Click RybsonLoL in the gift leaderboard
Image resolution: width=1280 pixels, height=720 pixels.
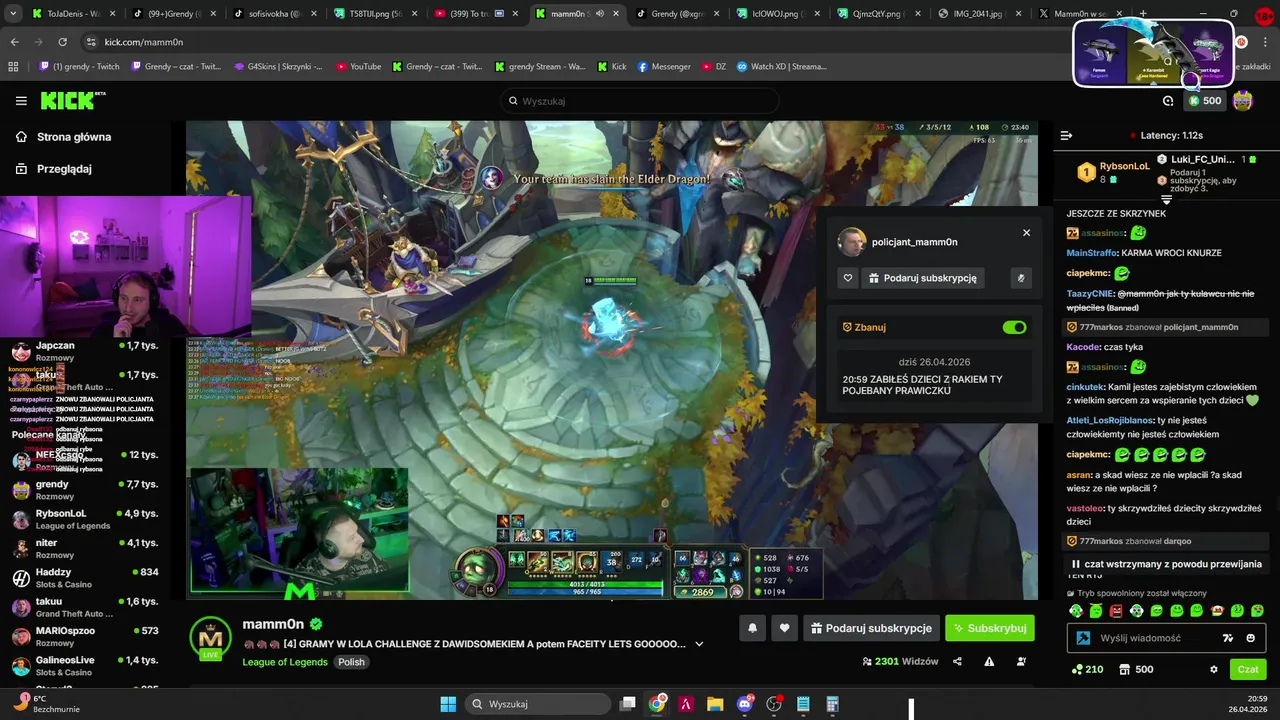pos(1124,167)
